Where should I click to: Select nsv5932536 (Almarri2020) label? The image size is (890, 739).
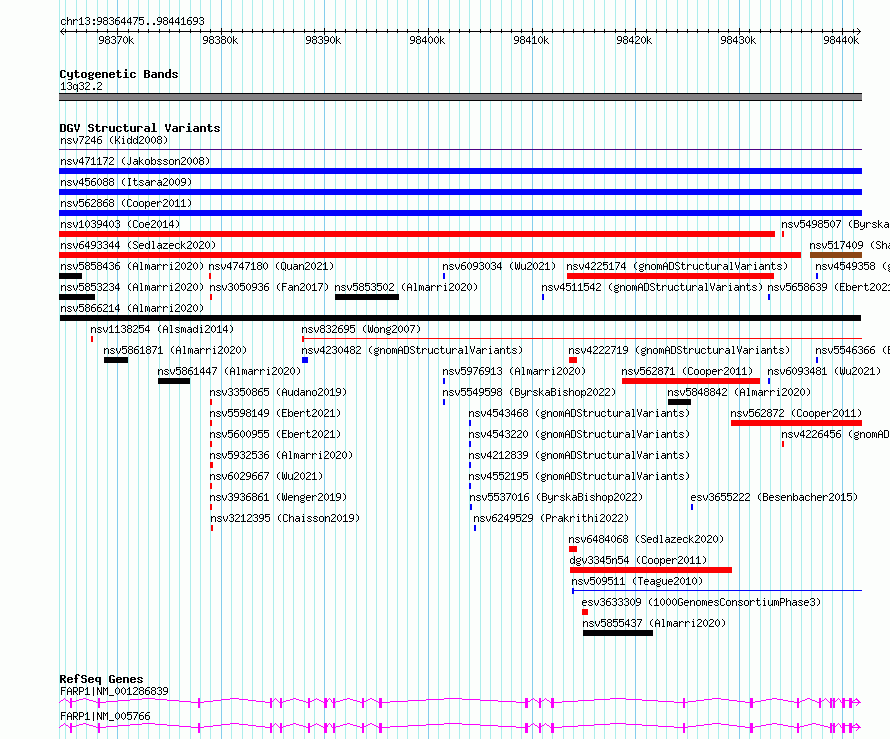pyautogui.click(x=281, y=455)
